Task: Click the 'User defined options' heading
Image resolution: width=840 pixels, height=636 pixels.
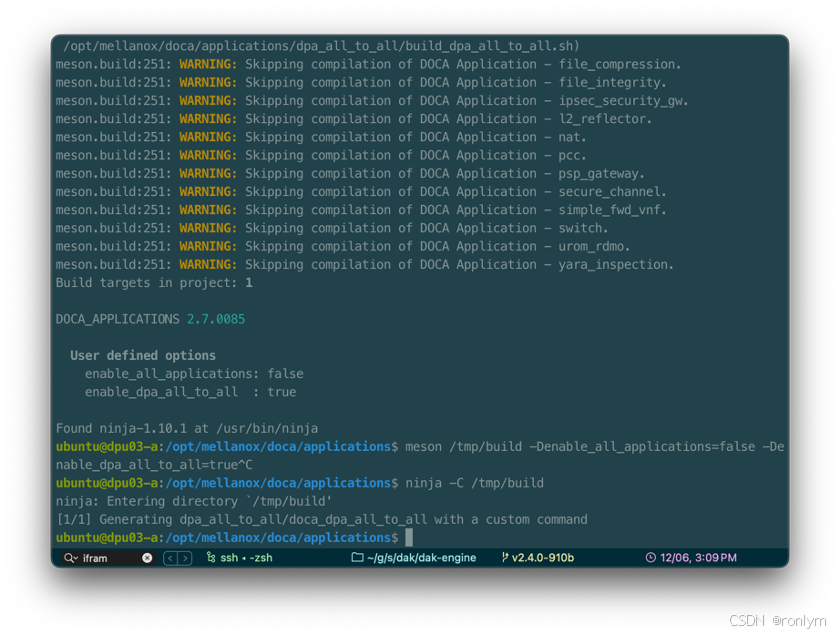Action: click(142, 355)
